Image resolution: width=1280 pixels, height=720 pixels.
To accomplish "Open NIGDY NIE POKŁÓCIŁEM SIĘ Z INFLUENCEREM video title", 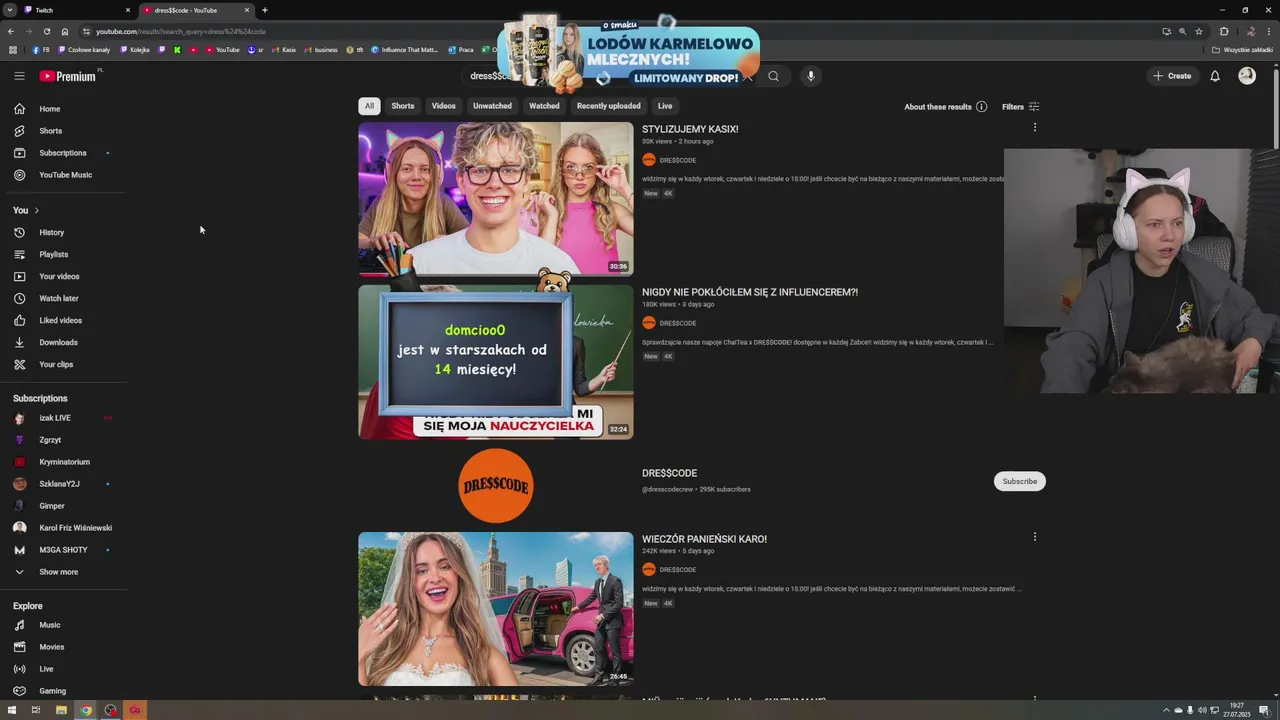I will (x=750, y=292).
